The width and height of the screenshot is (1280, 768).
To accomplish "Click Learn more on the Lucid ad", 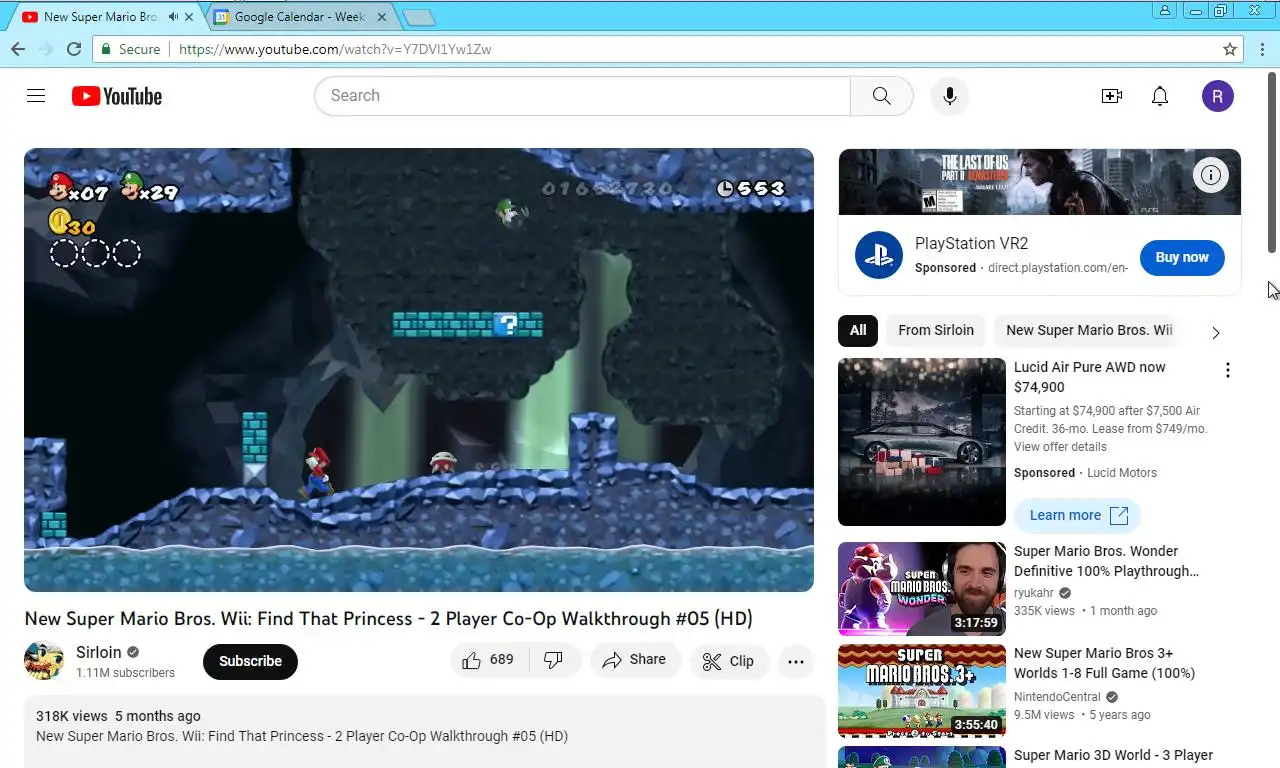I will [x=1078, y=515].
